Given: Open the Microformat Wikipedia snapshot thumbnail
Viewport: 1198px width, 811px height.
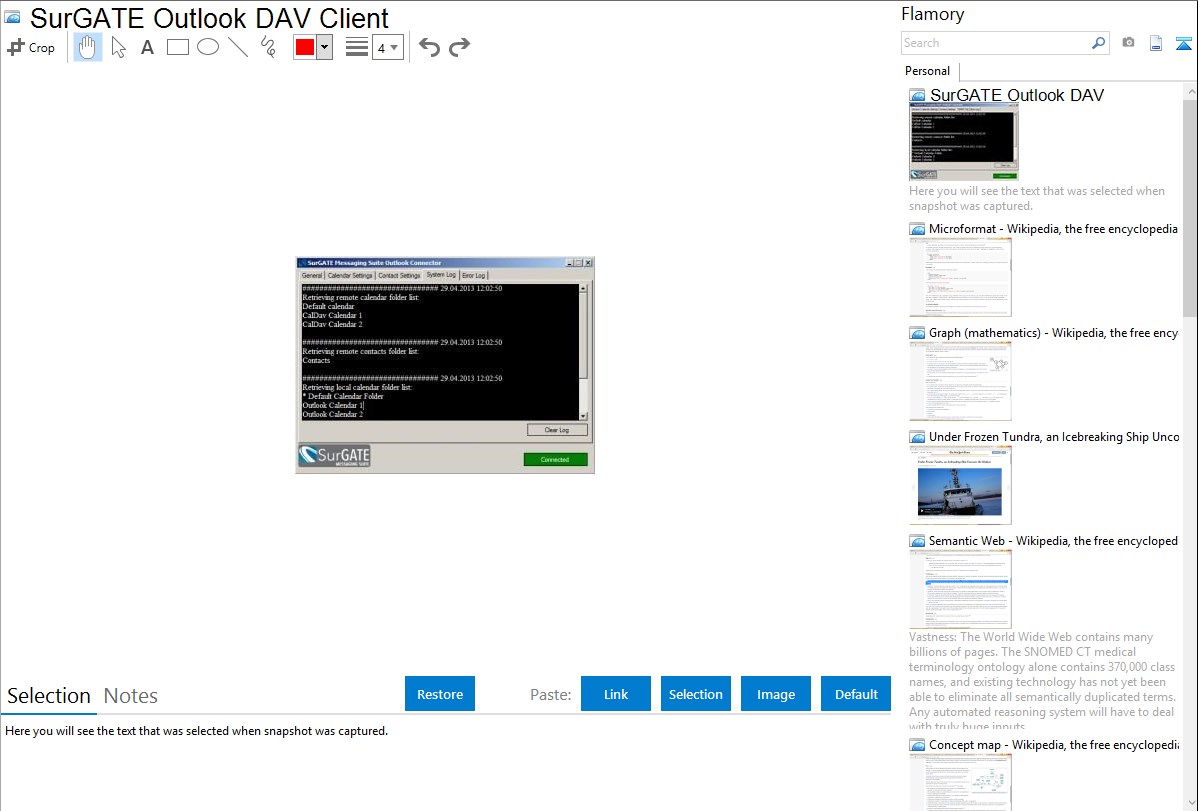Looking at the screenshot, I should coord(960,277).
